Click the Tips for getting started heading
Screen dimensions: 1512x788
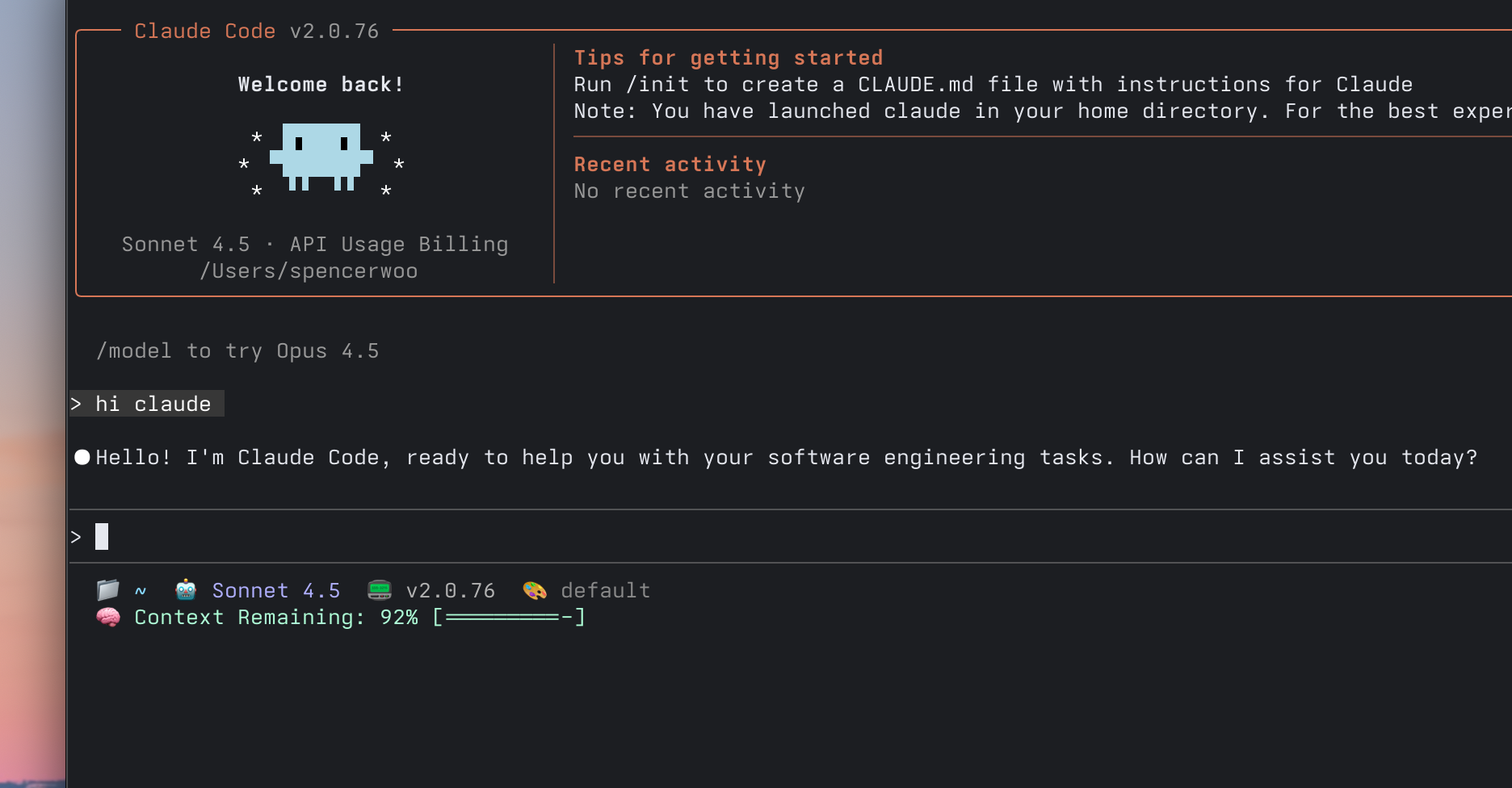coord(728,58)
